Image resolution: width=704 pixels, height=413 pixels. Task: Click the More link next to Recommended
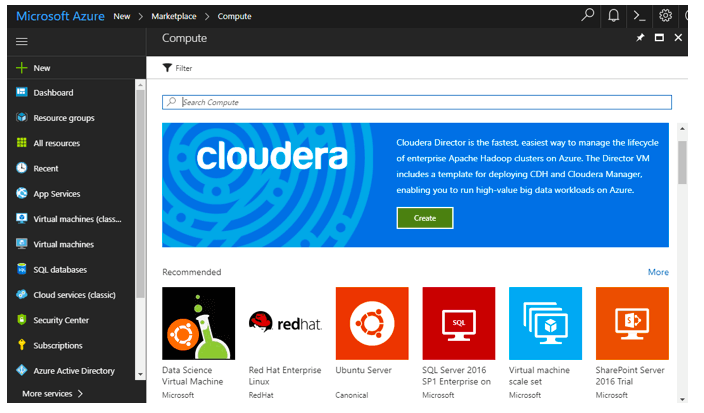pos(658,272)
